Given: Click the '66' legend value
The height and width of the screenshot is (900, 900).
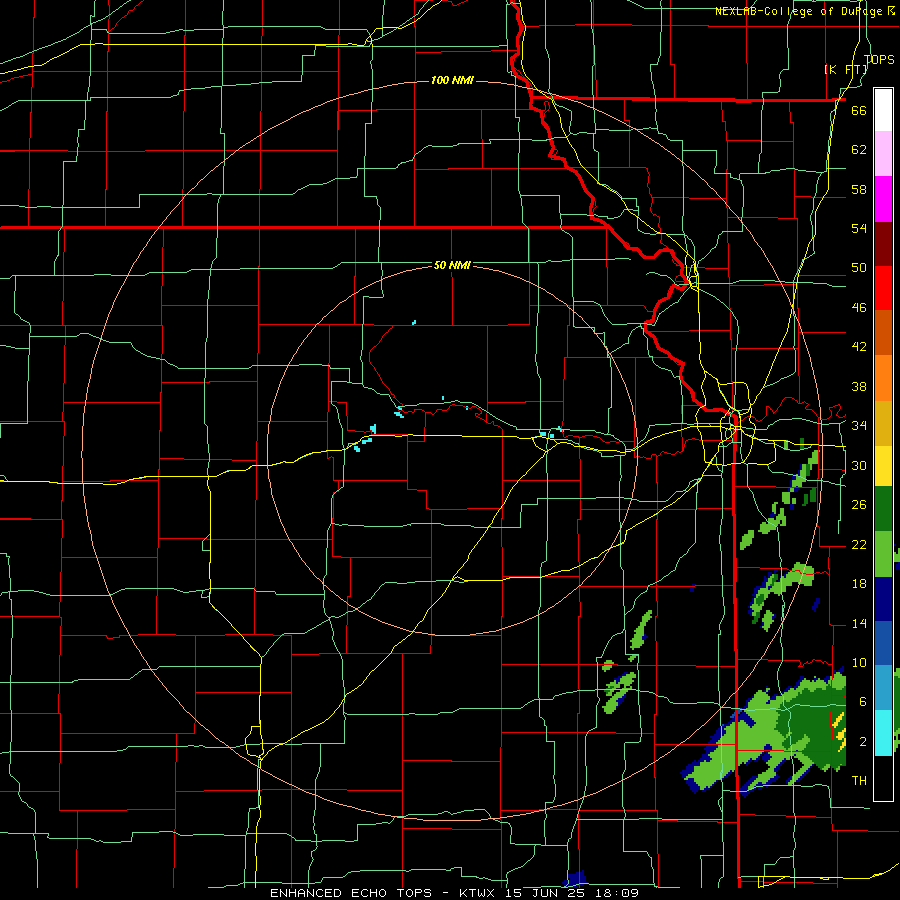Looking at the screenshot, I should (859, 110).
